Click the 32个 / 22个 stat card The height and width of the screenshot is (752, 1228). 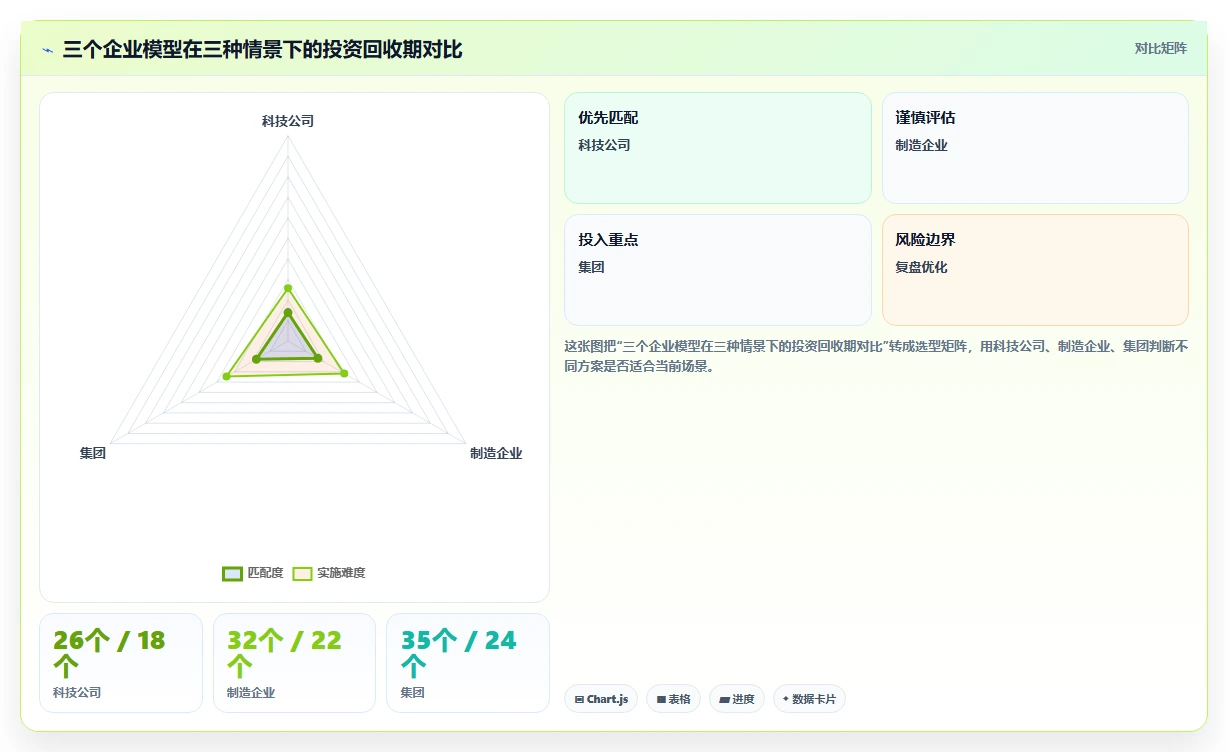(x=294, y=663)
